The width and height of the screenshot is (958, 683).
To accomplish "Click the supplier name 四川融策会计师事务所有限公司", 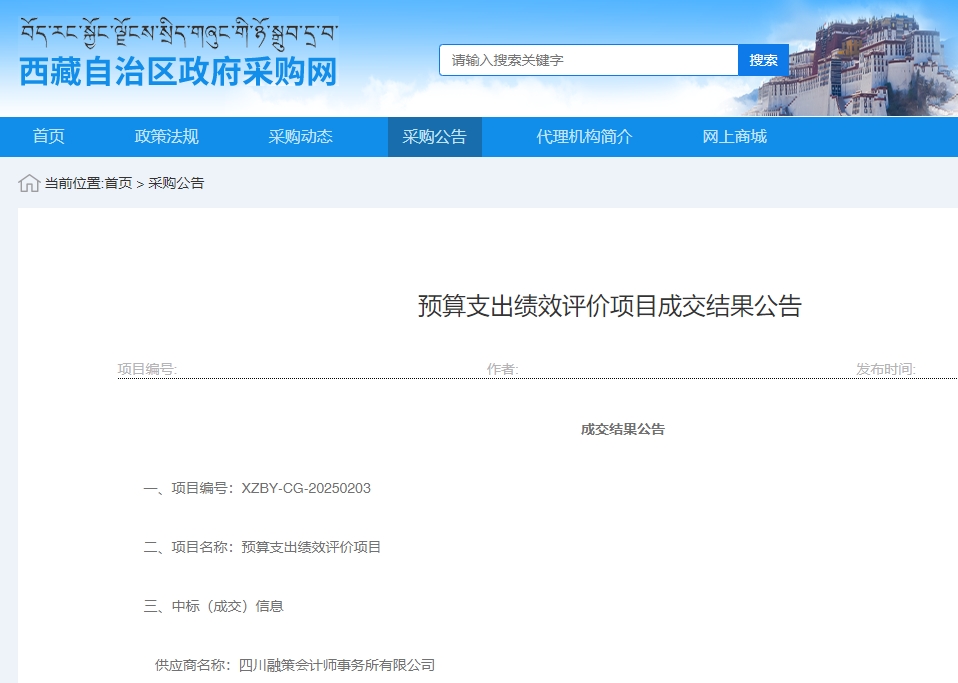I will point(337,665).
